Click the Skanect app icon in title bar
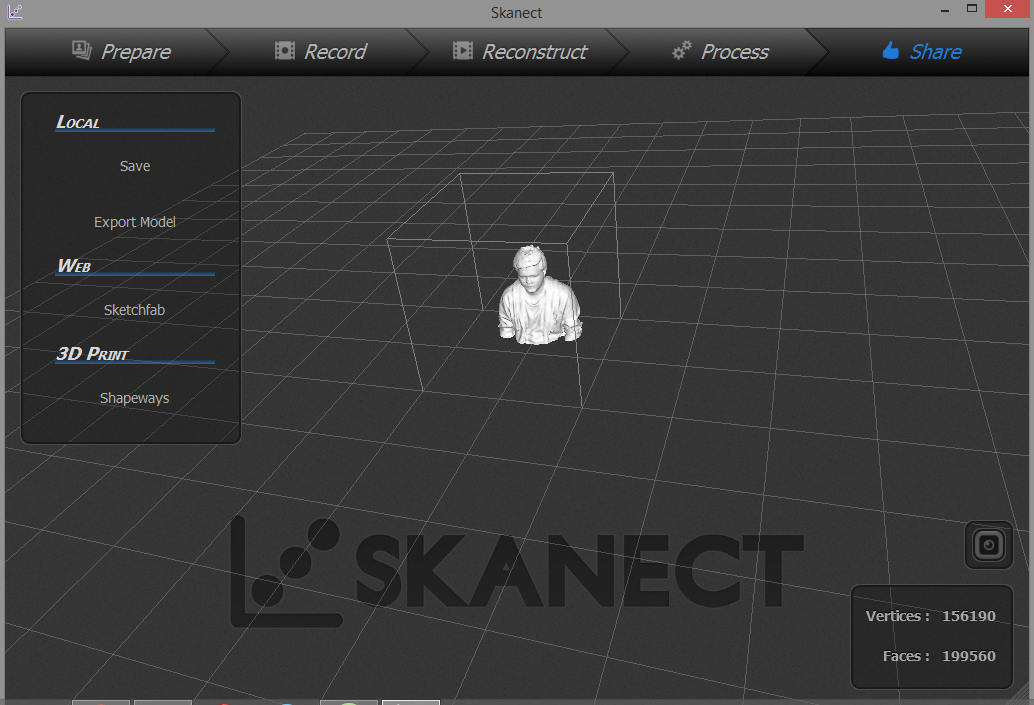The image size is (1034, 705). (x=15, y=12)
